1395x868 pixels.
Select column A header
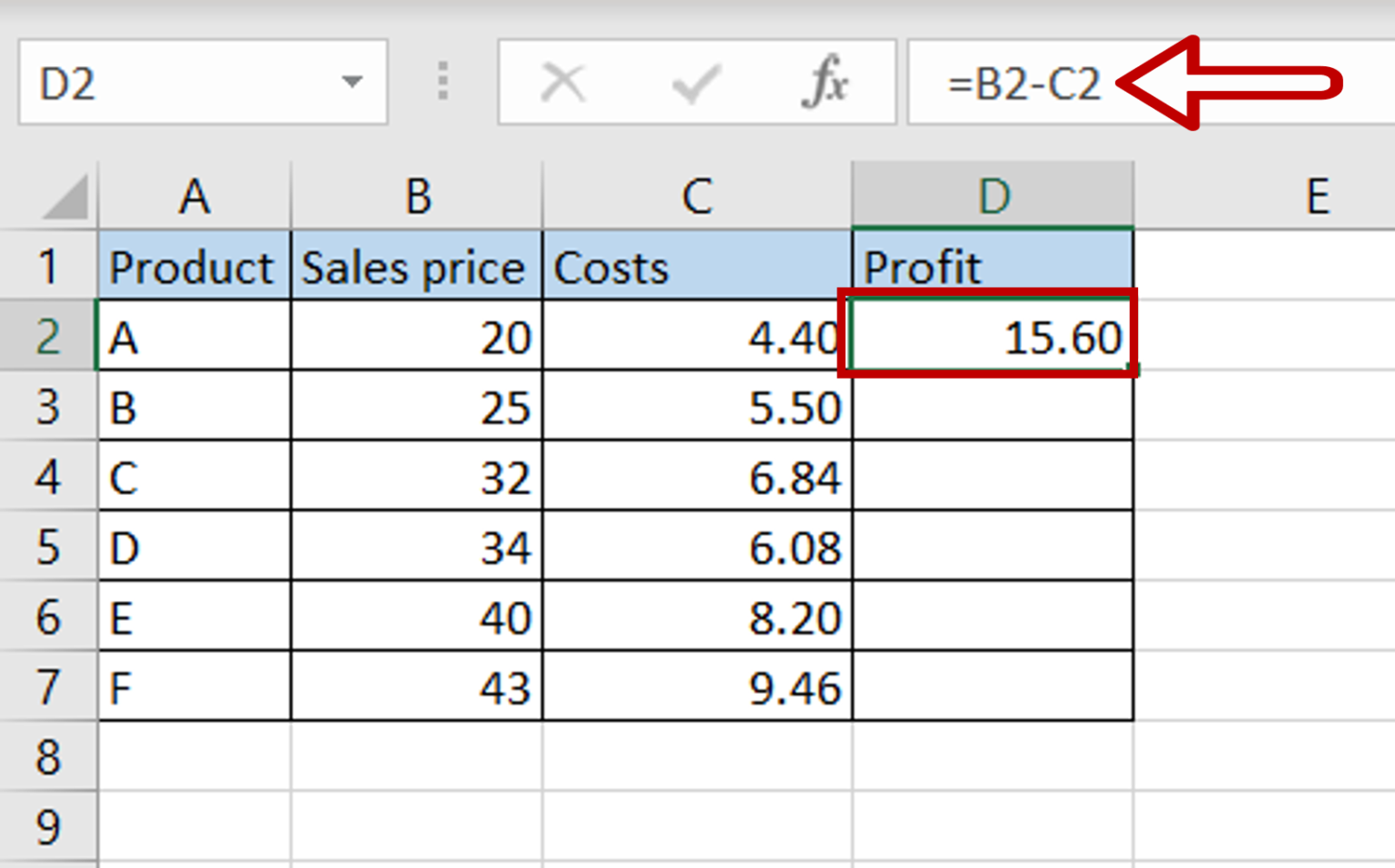194,195
